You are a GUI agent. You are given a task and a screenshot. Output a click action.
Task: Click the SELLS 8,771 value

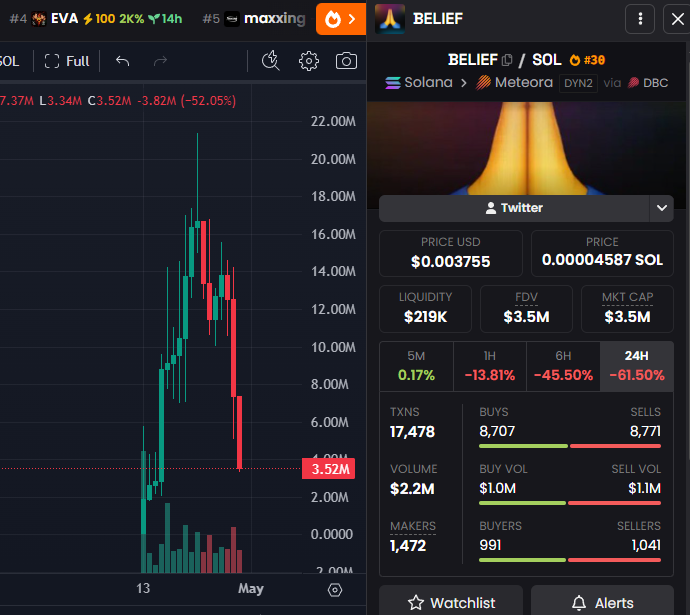(x=645, y=431)
